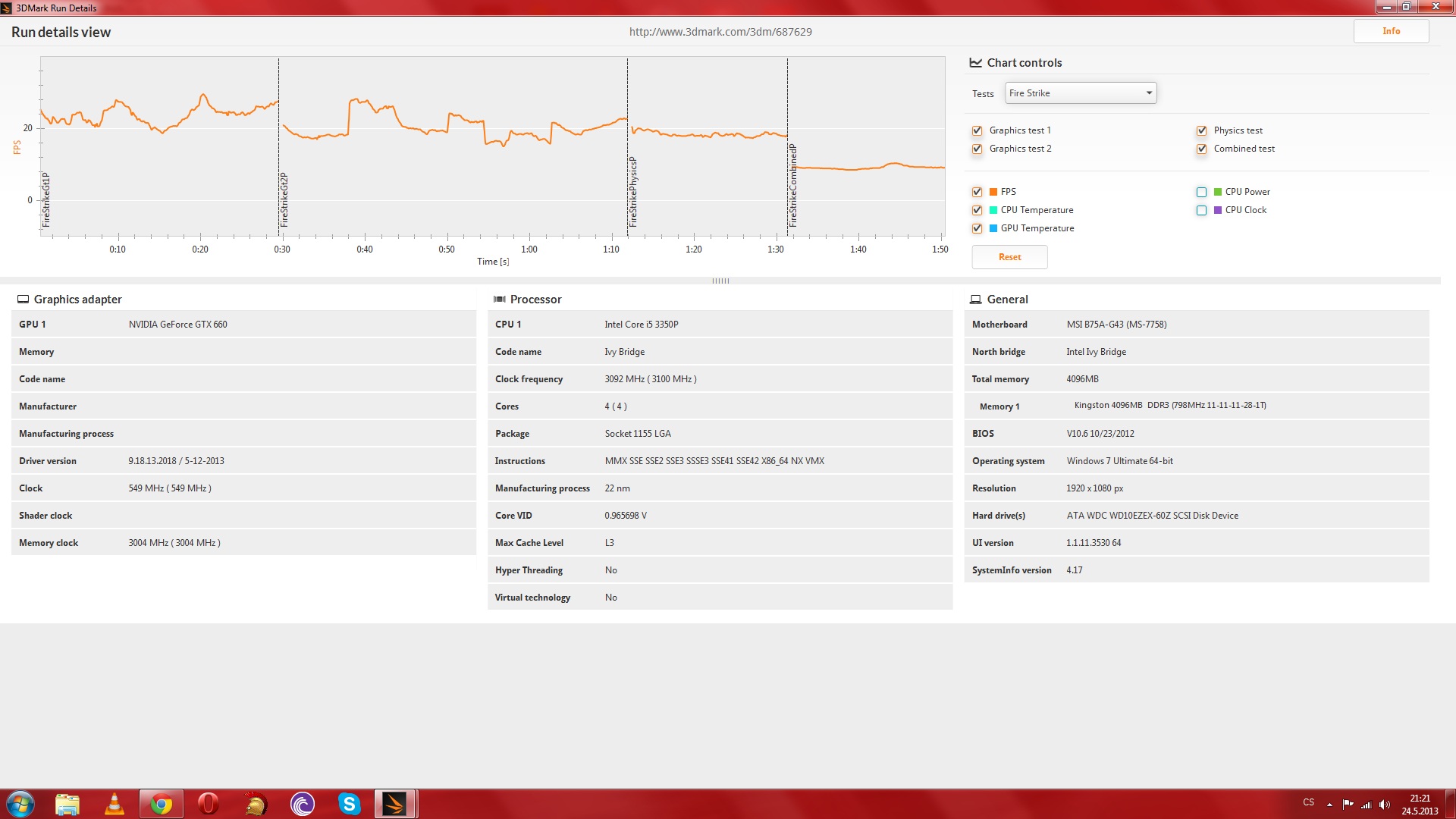Screen dimensions: 1456x819
Task: Click the General laptop icon
Action: (x=976, y=300)
